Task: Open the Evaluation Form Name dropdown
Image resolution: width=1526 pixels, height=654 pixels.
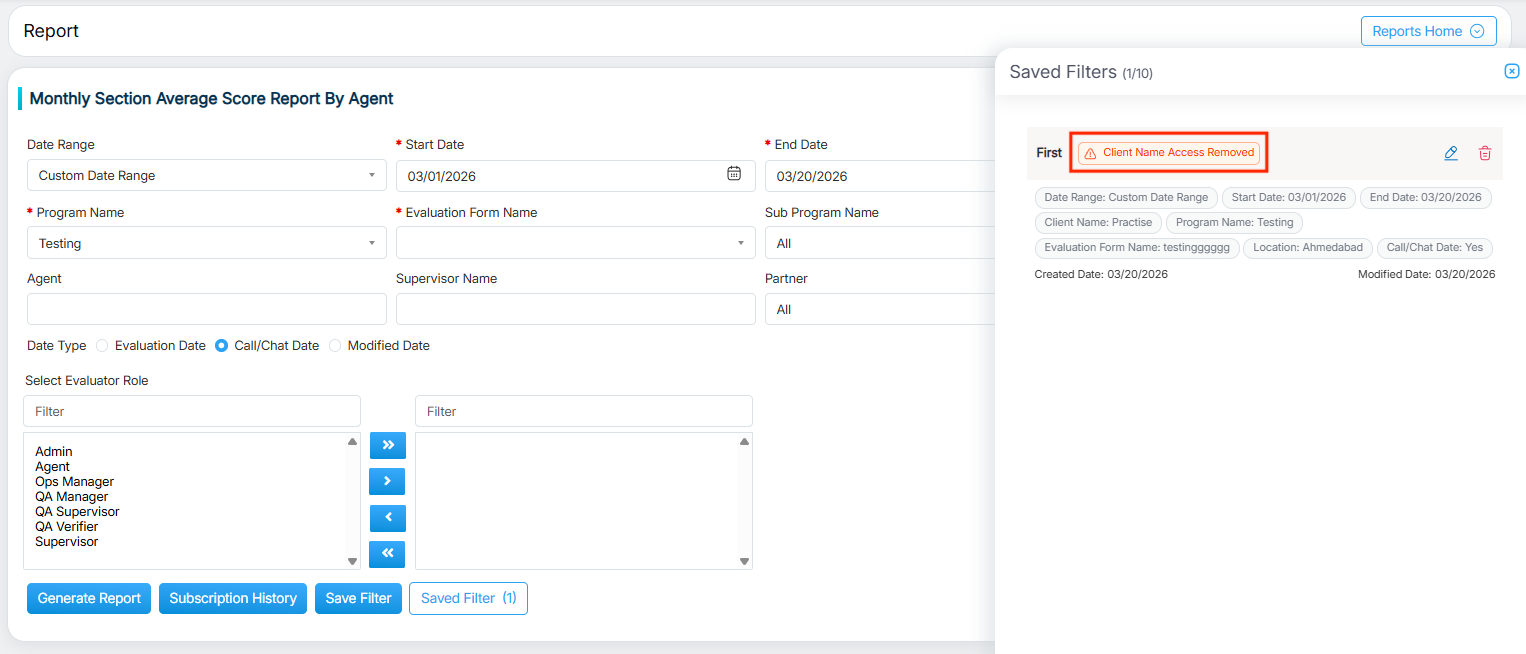Action: coord(575,243)
